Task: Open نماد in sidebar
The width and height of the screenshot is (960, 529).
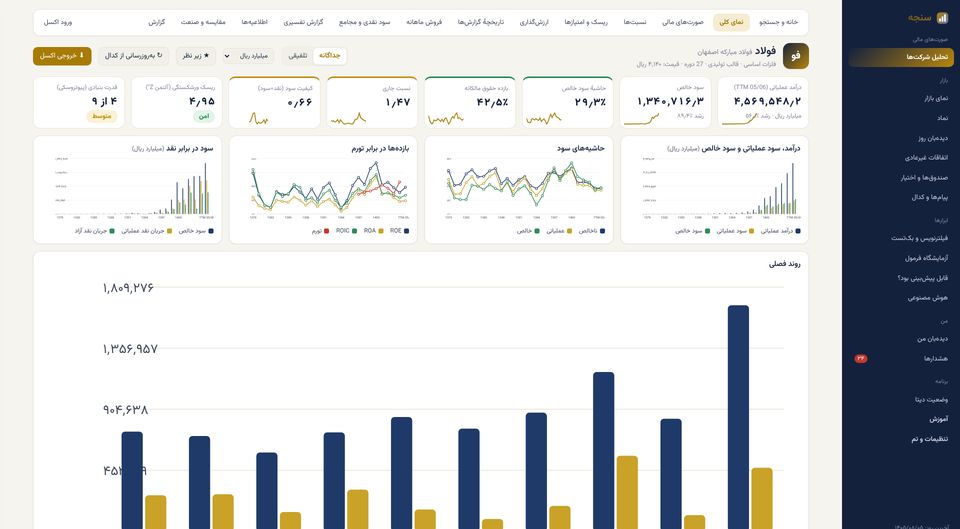Action: click(x=901, y=118)
